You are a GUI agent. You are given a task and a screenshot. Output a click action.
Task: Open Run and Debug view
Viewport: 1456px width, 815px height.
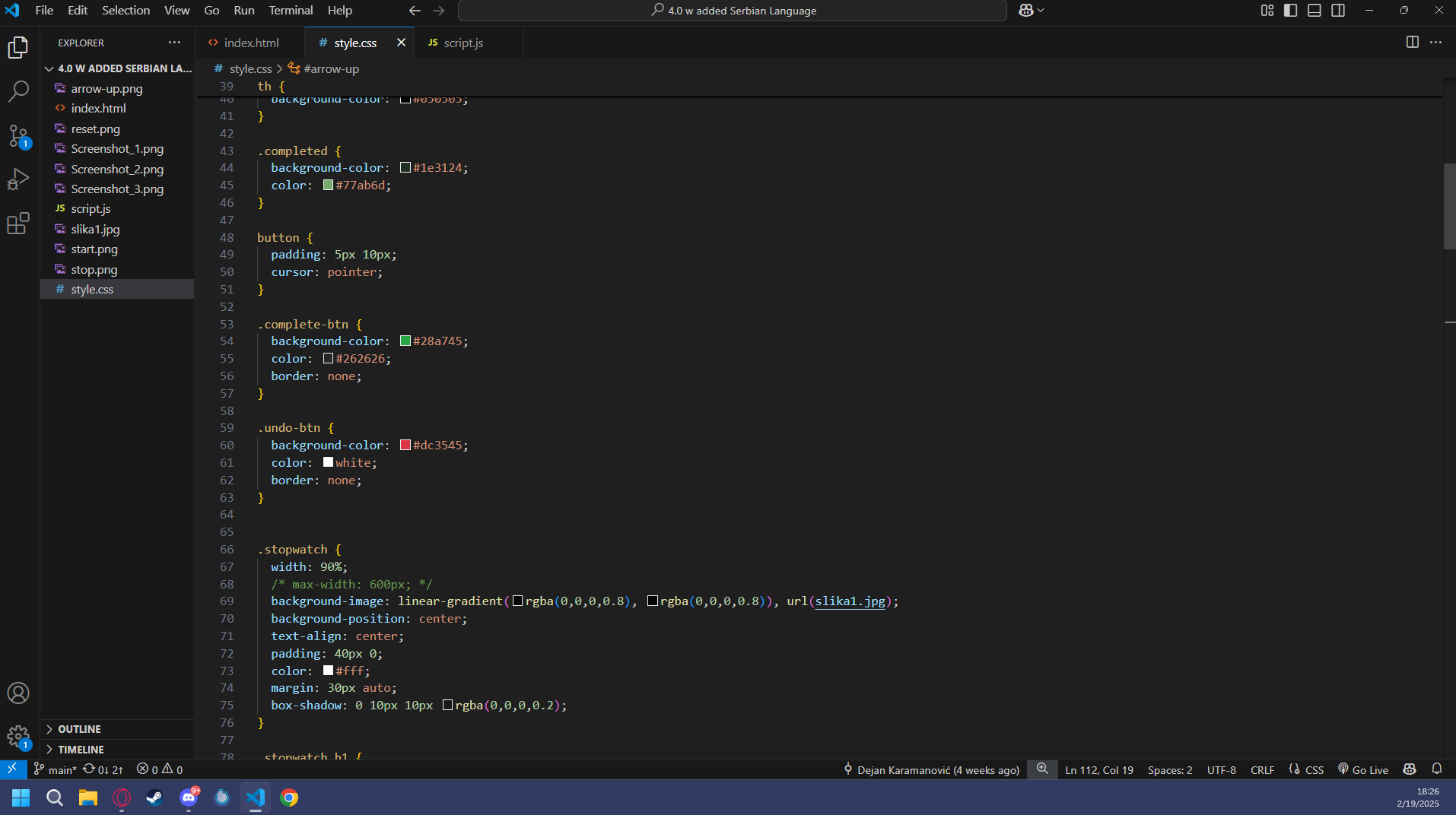(x=18, y=179)
